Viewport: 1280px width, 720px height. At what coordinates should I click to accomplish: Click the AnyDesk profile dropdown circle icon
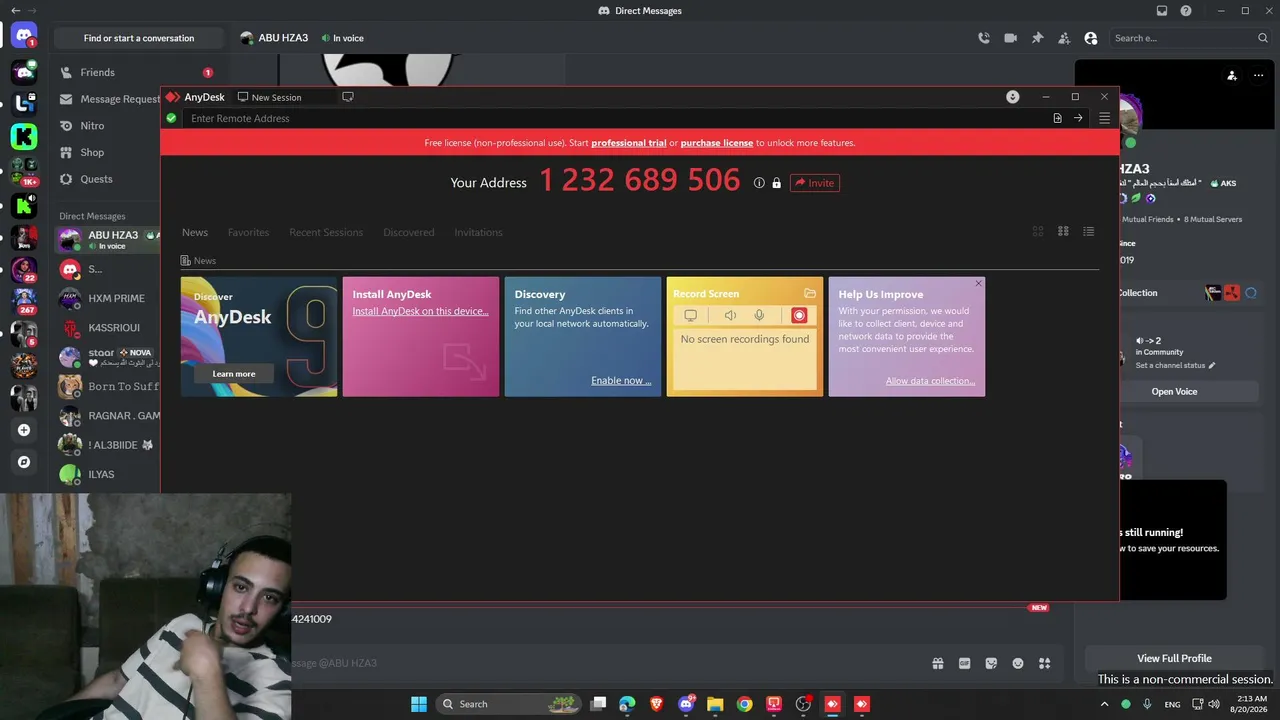(x=1013, y=97)
